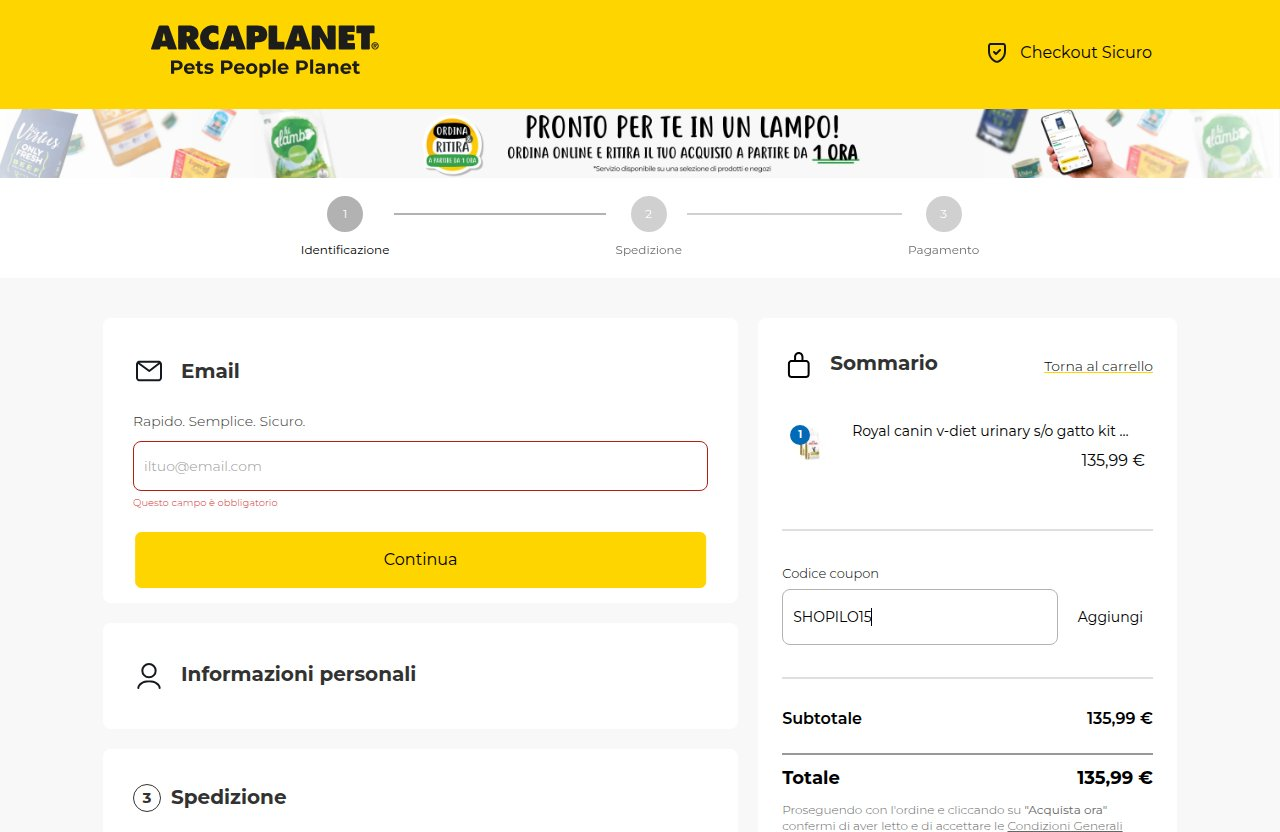The image size is (1280, 832).
Task: Select step 3 Pagamento circle
Action: pos(944,214)
